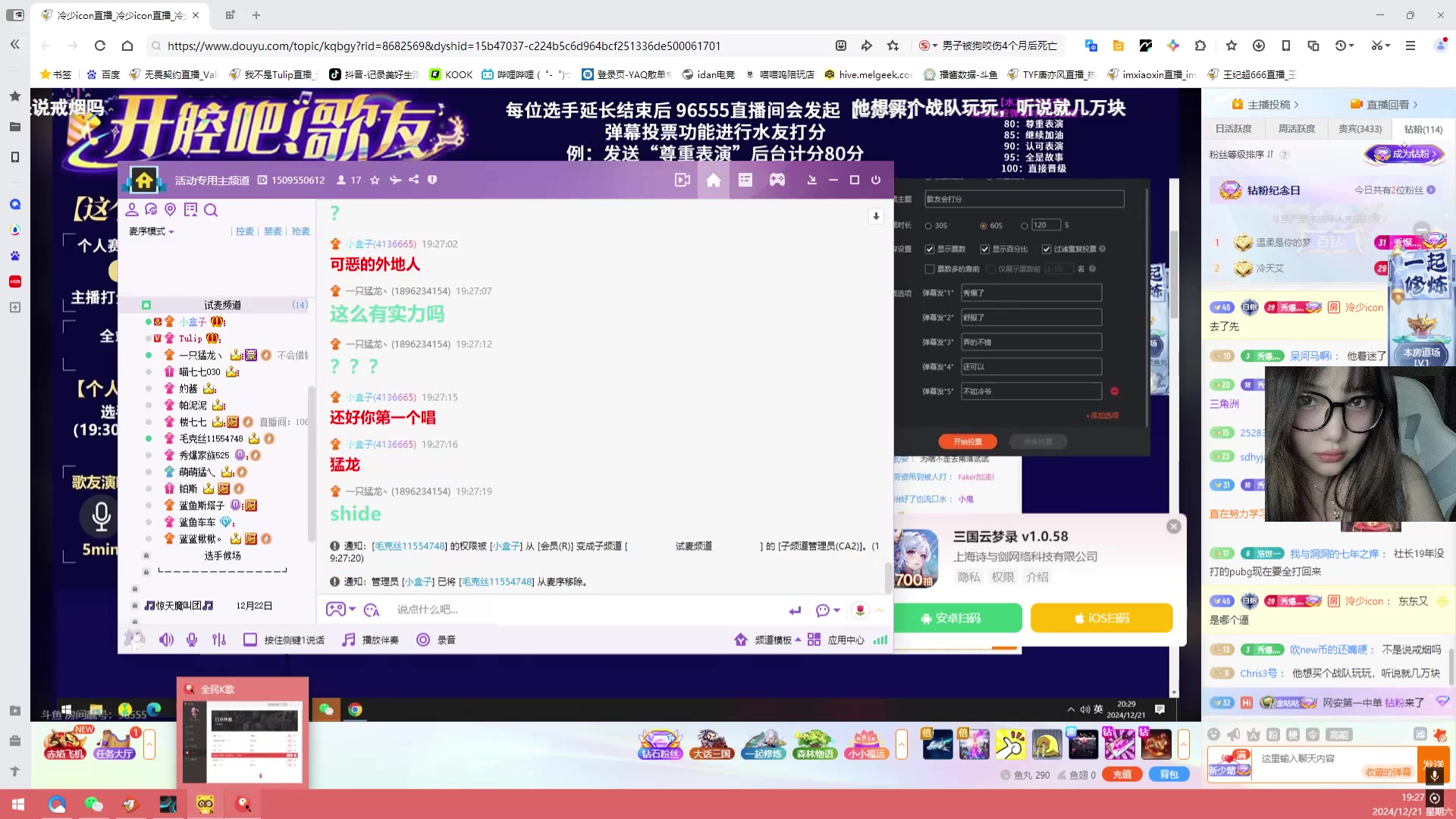This screenshot has width=1456, height=819.
Task: Click the 全民K歌 taskbar preview thumbnail
Action: [x=243, y=733]
